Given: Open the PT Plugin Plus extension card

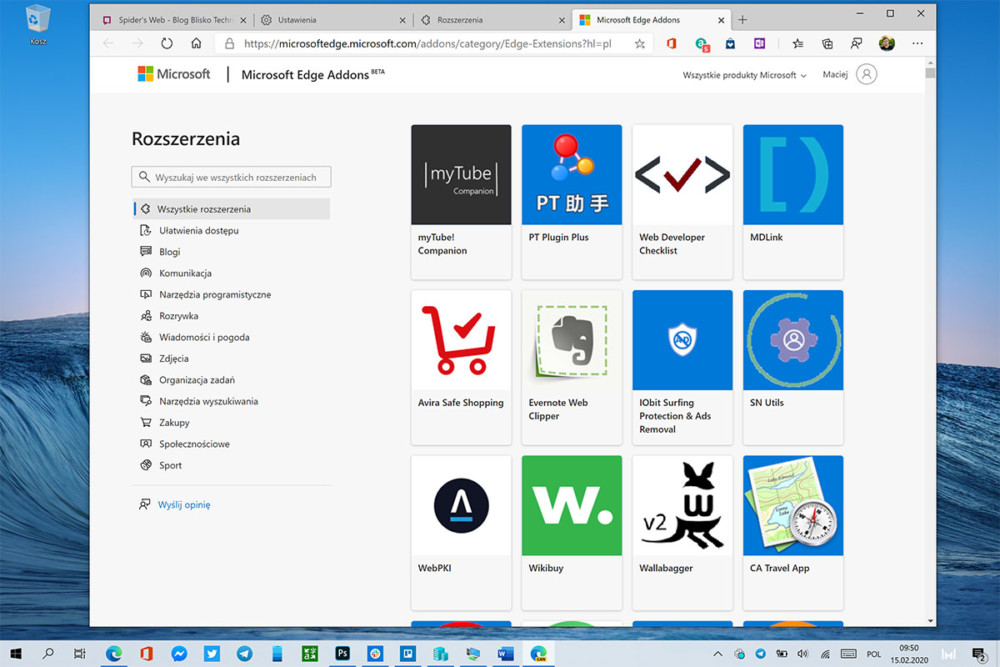Looking at the screenshot, I should (x=571, y=202).
